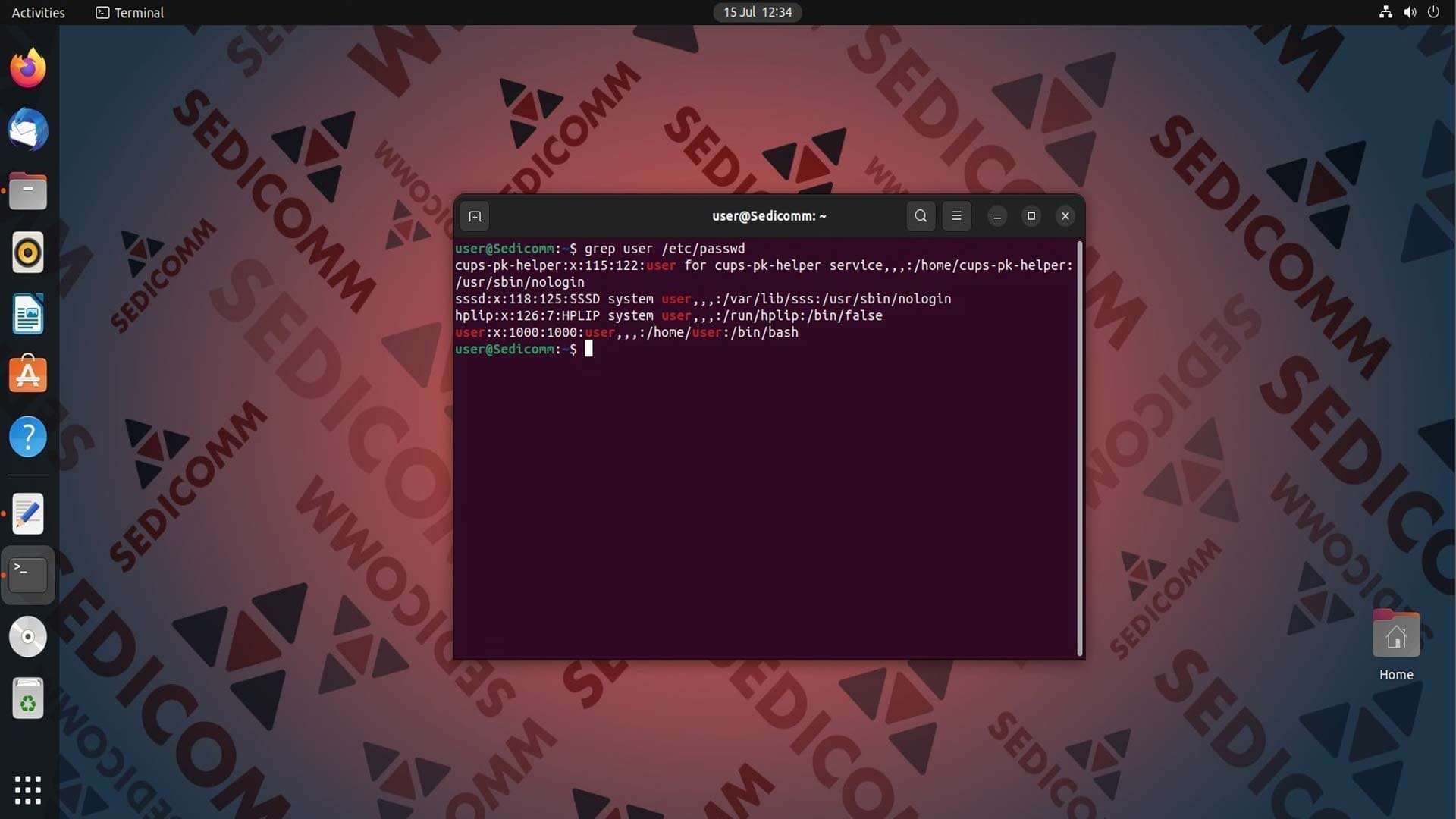
Task: Open the Text Editor dock icon
Action: [28, 514]
